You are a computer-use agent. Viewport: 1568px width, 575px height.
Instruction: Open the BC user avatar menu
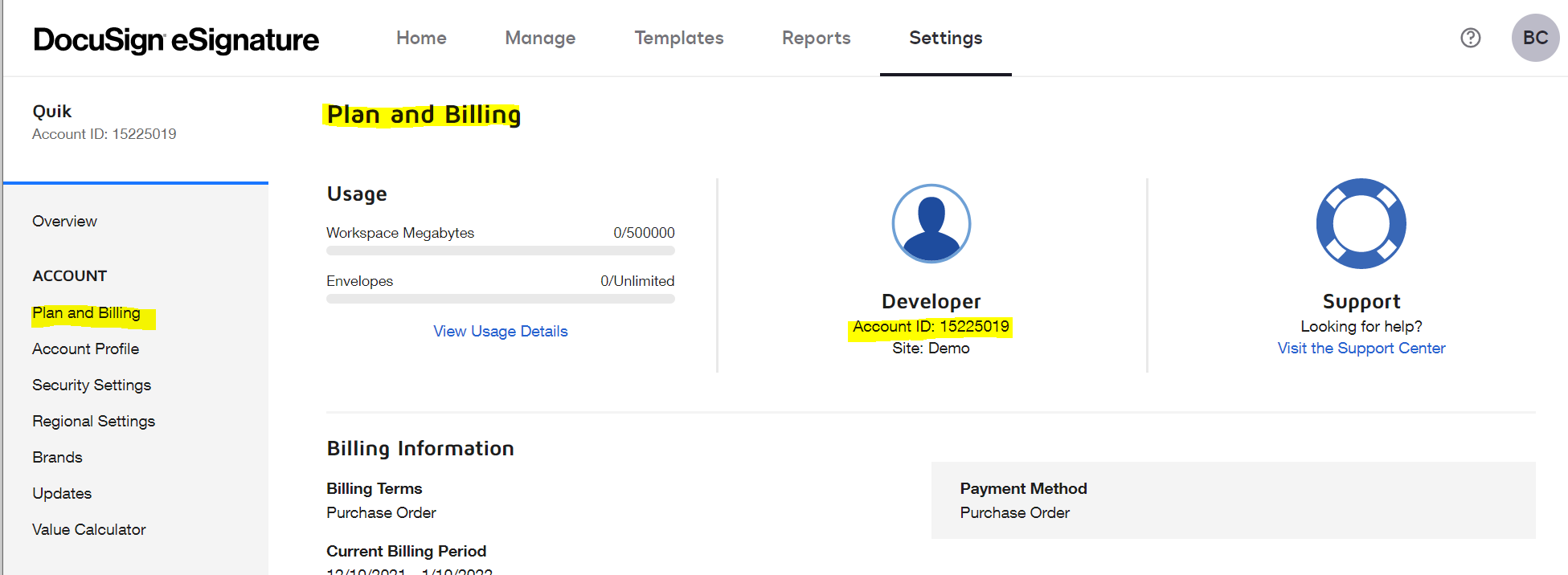pyautogui.click(x=1535, y=38)
